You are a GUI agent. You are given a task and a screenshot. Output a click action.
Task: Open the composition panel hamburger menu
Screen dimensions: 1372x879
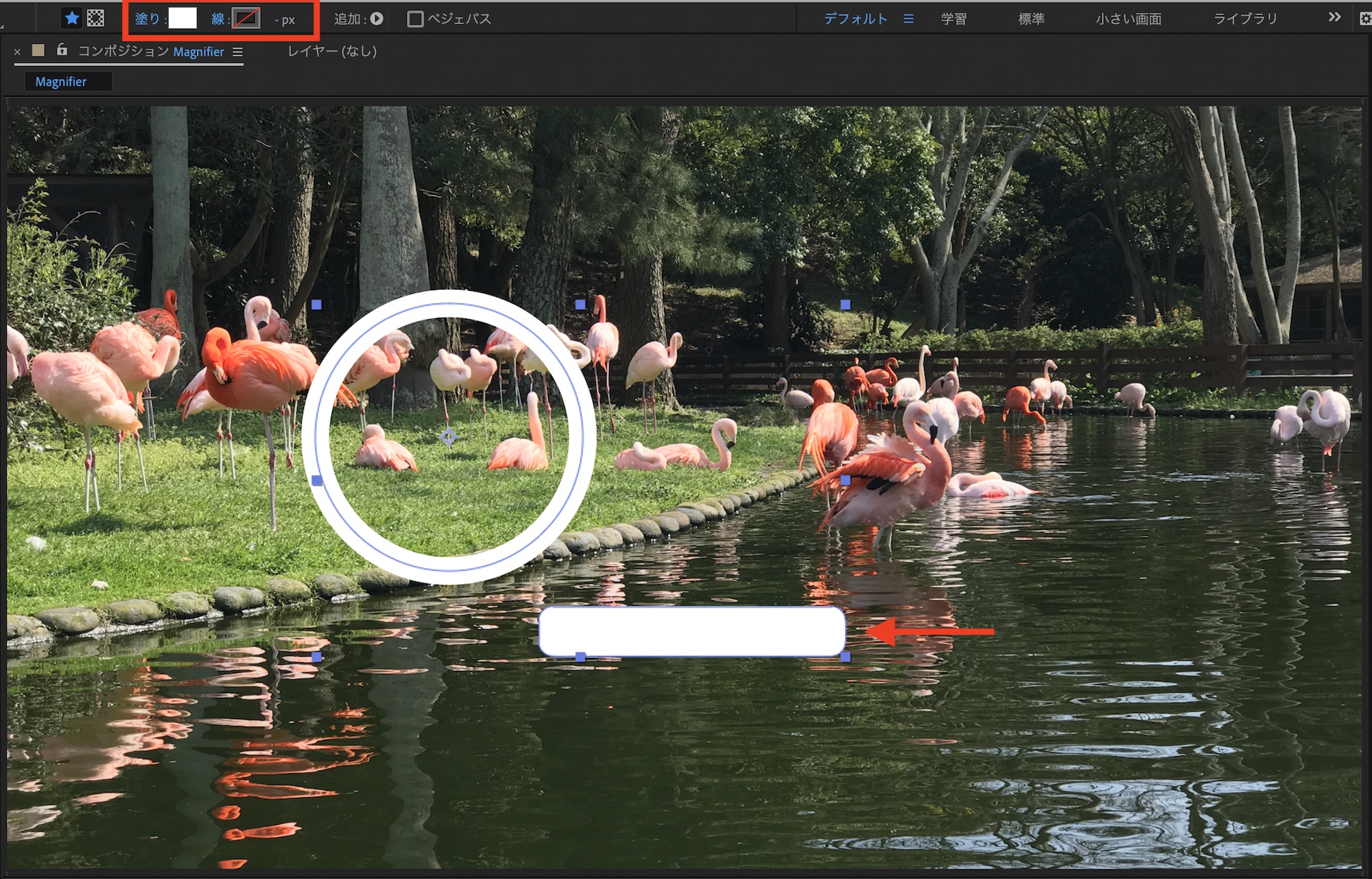[x=237, y=51]
